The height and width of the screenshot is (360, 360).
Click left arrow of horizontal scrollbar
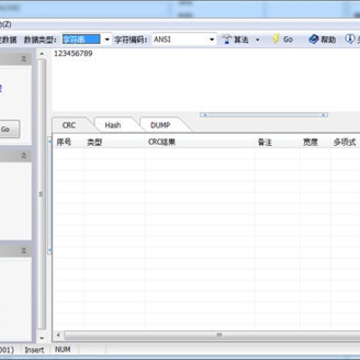pos(58,335)
